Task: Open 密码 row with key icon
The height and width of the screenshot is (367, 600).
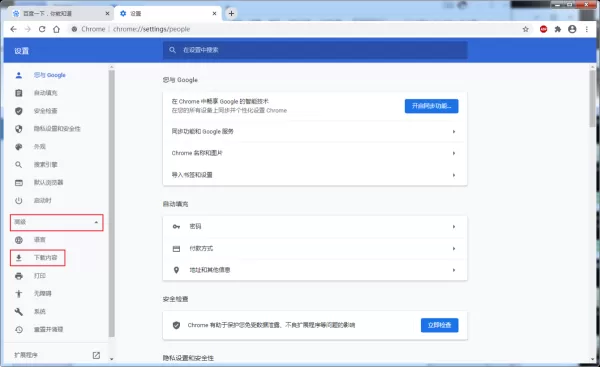Action: (315, 227)
